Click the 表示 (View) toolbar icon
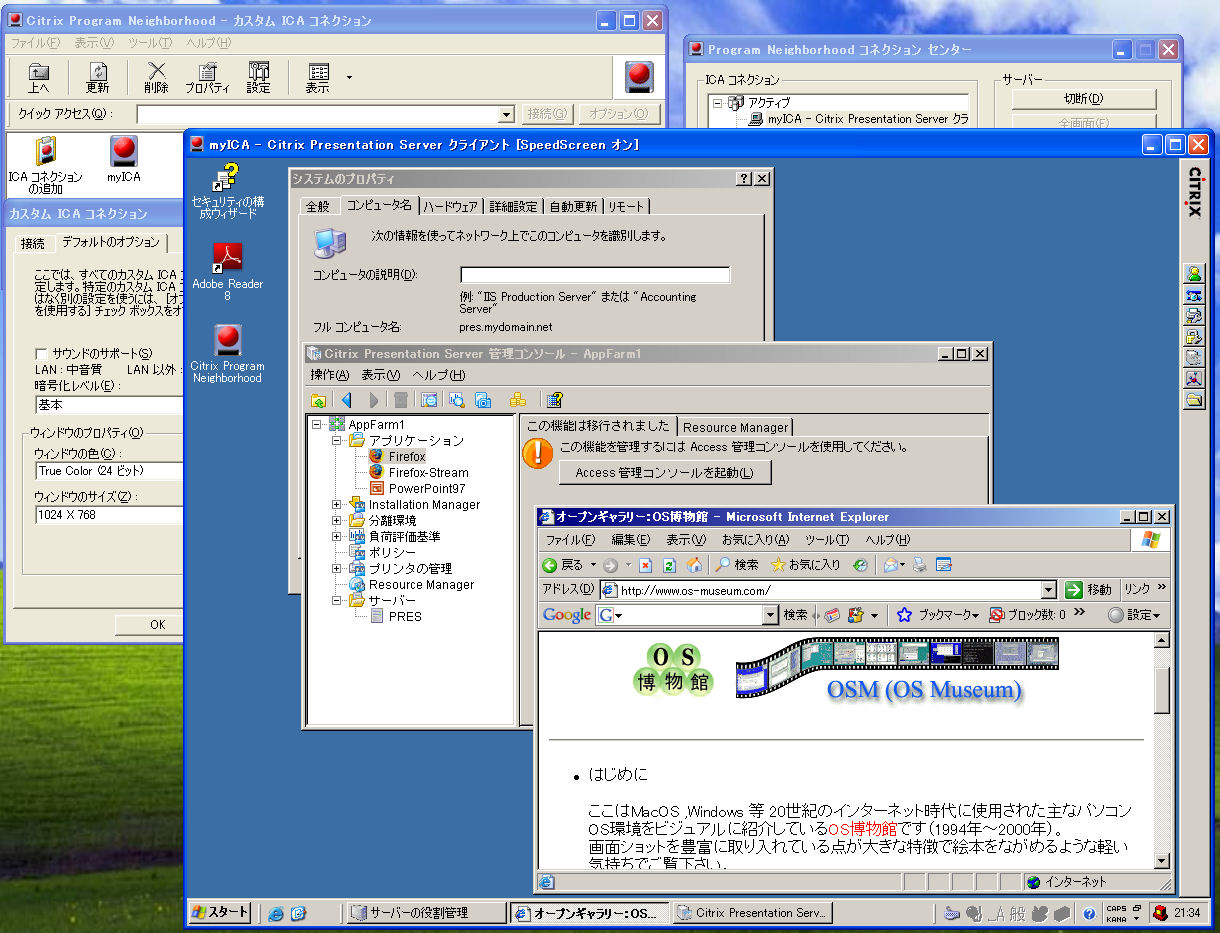The height and width of the screenshot is (933, 1220). [x=318, y=78]
